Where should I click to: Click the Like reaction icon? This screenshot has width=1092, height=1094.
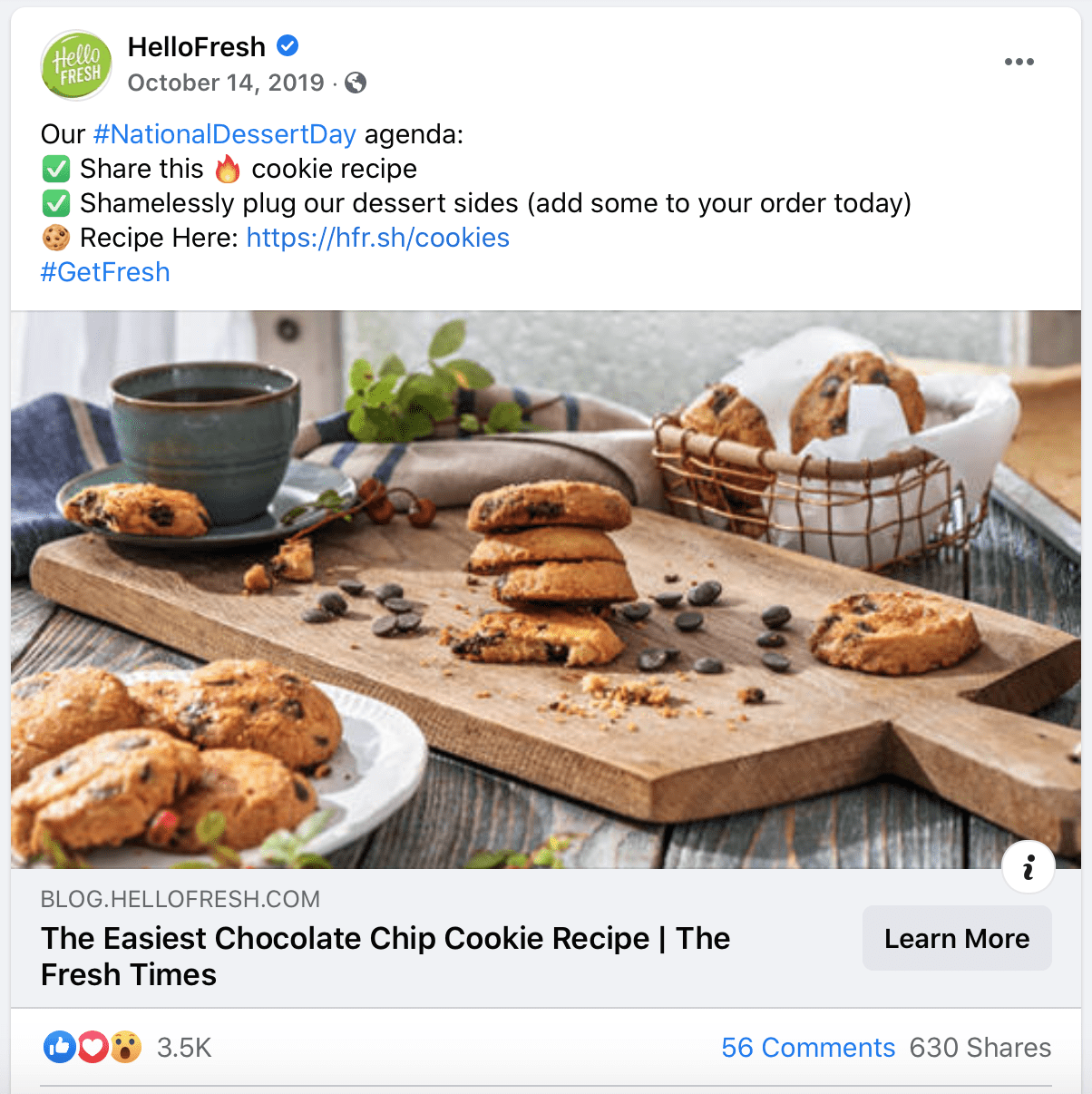pyautogui.click(x=60, y=1047)
